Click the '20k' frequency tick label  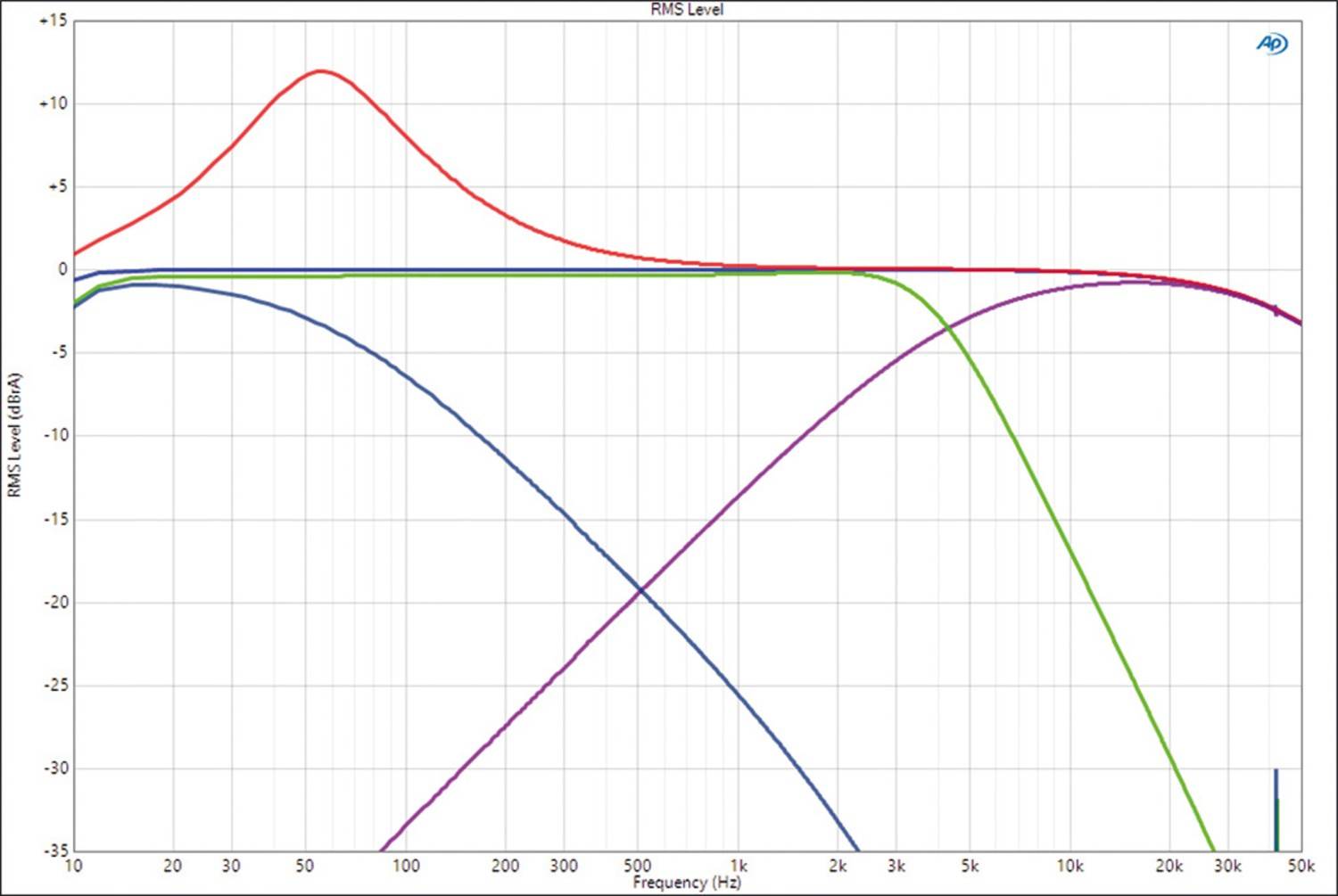pyautogui.click(x=1169, y=866)
